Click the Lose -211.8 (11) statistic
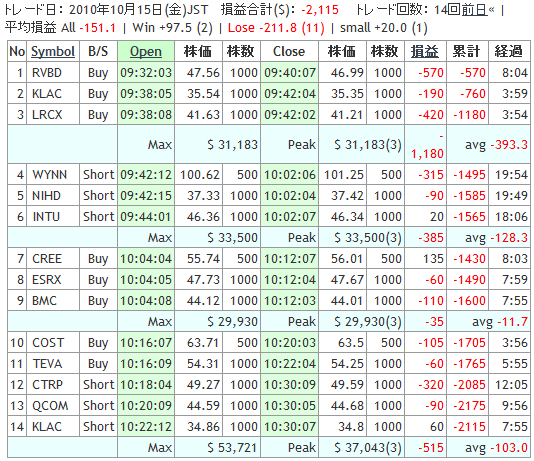The image size is (534, 461). click(276, 28)
